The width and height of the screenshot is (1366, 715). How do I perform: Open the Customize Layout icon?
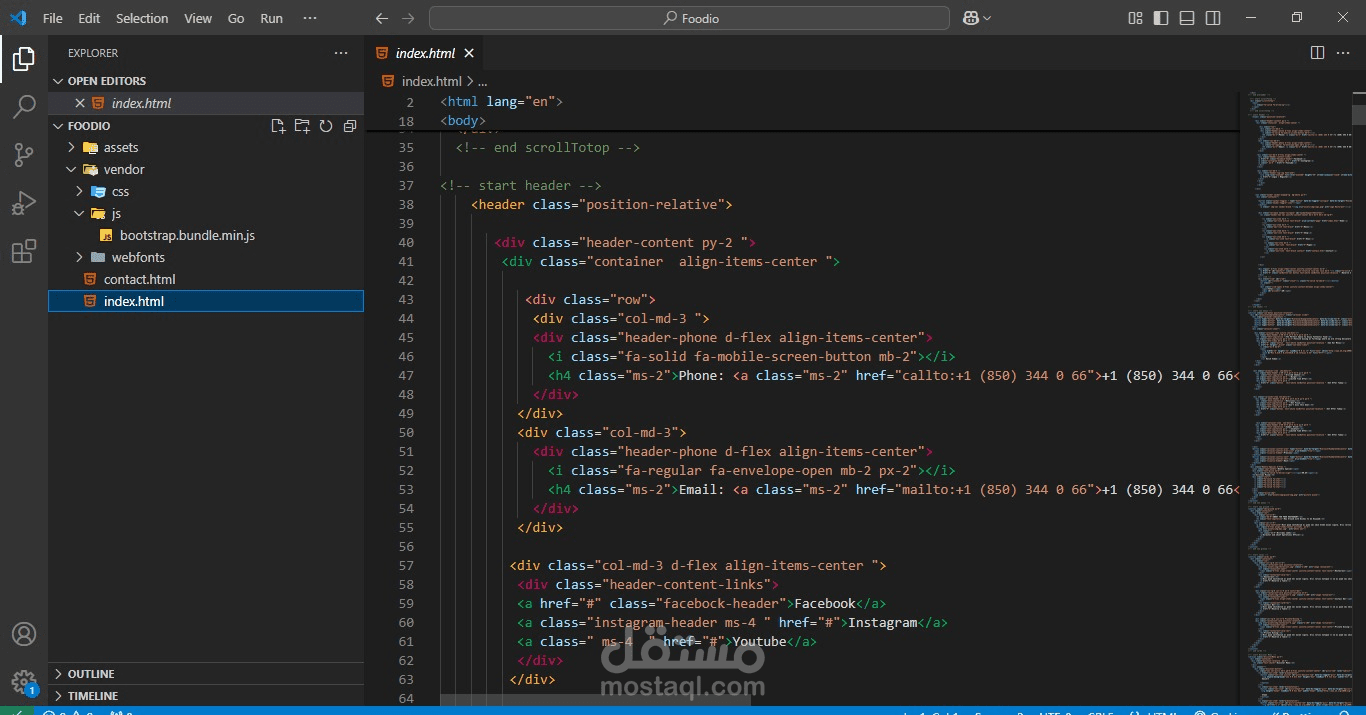[1135, 18]
